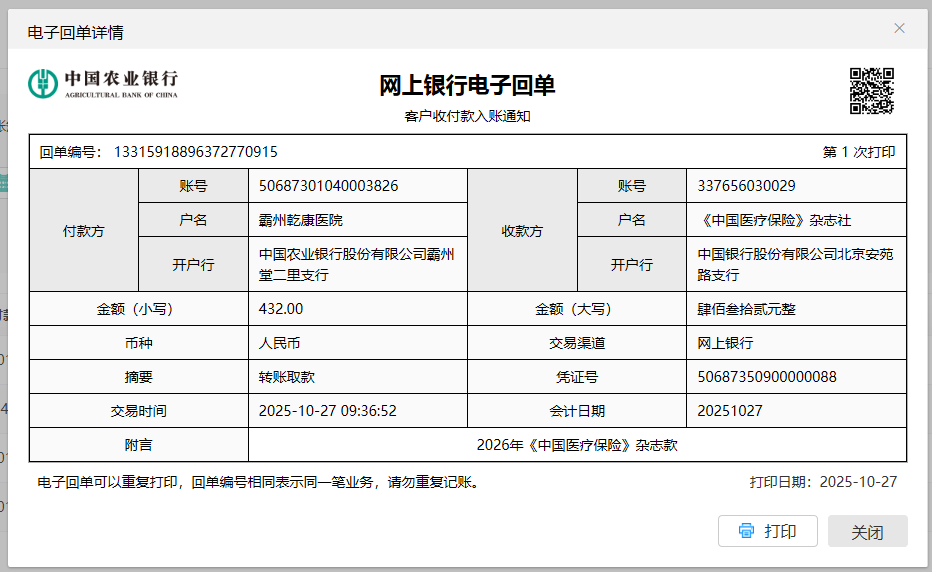Click payee bank 中国银行股份有限公司北京安苑路支行
Screen dimensions: 932x572
pos(795,264)
